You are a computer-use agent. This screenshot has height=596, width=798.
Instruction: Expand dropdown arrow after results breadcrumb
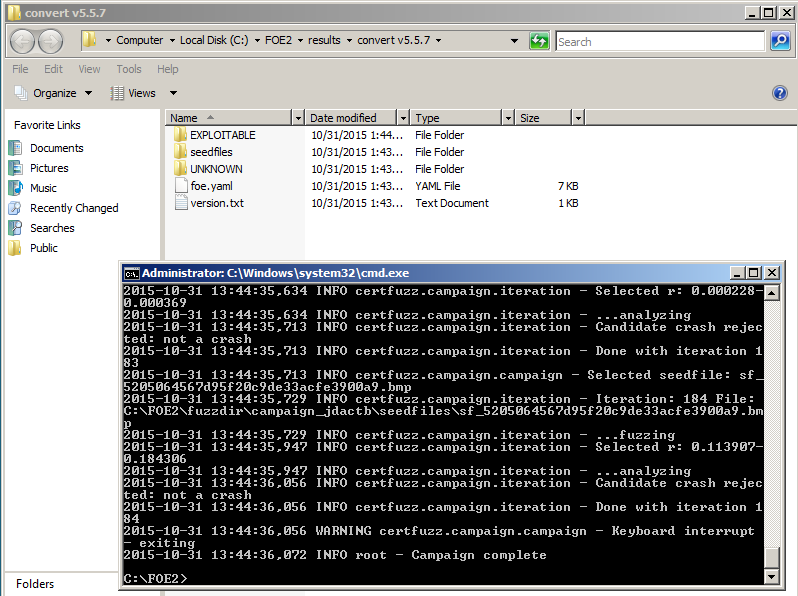click(x=349, y=40)
